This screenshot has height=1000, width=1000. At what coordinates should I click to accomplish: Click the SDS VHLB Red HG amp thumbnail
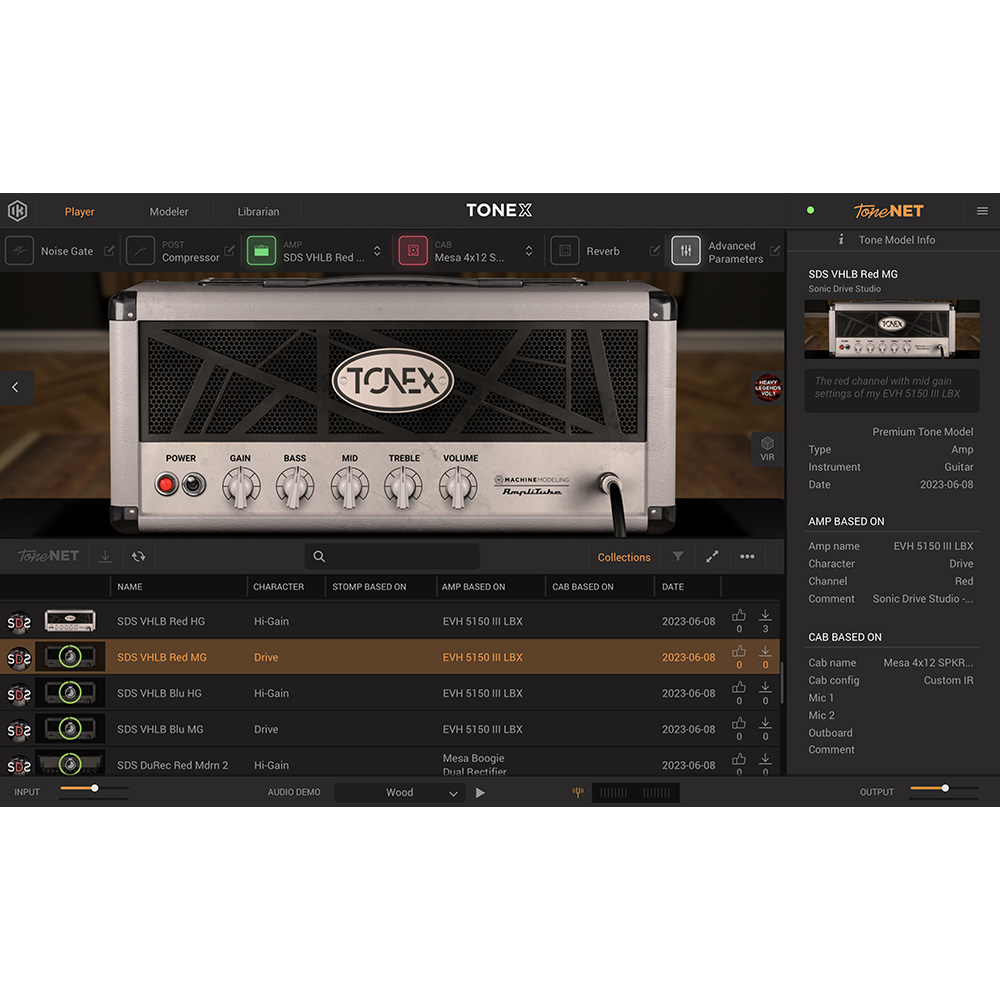[70, 621]
